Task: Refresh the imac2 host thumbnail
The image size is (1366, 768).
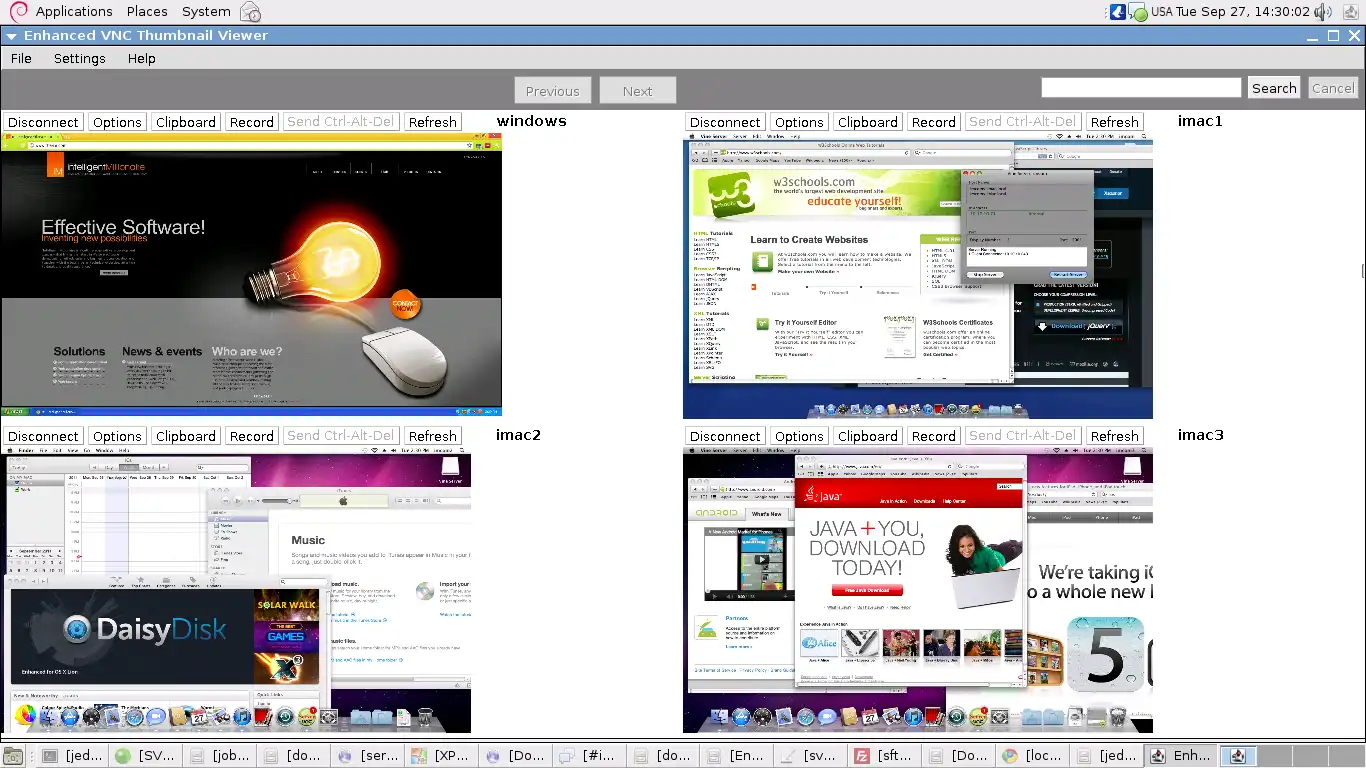Action: point(433,436)
